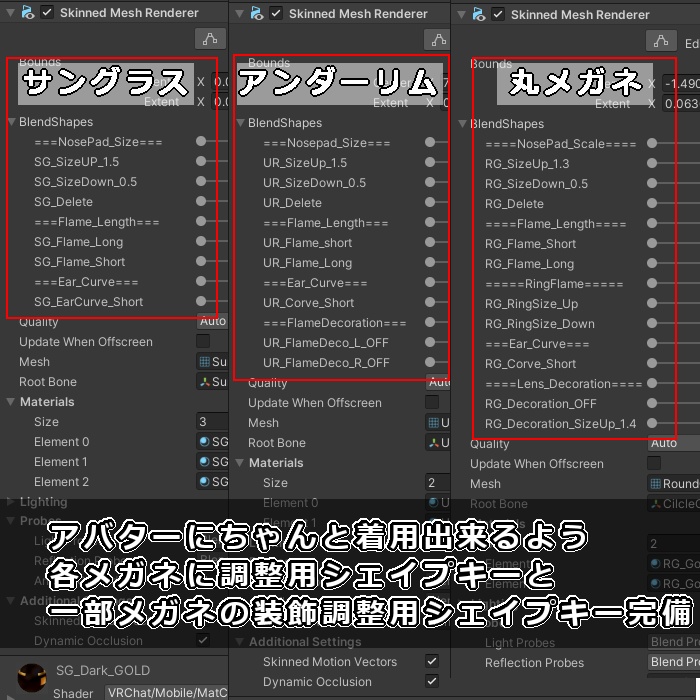Viewport: 700px width, 700px height.
Task: Click Edit Bounds icon in left panel
Action: (210, 39)
